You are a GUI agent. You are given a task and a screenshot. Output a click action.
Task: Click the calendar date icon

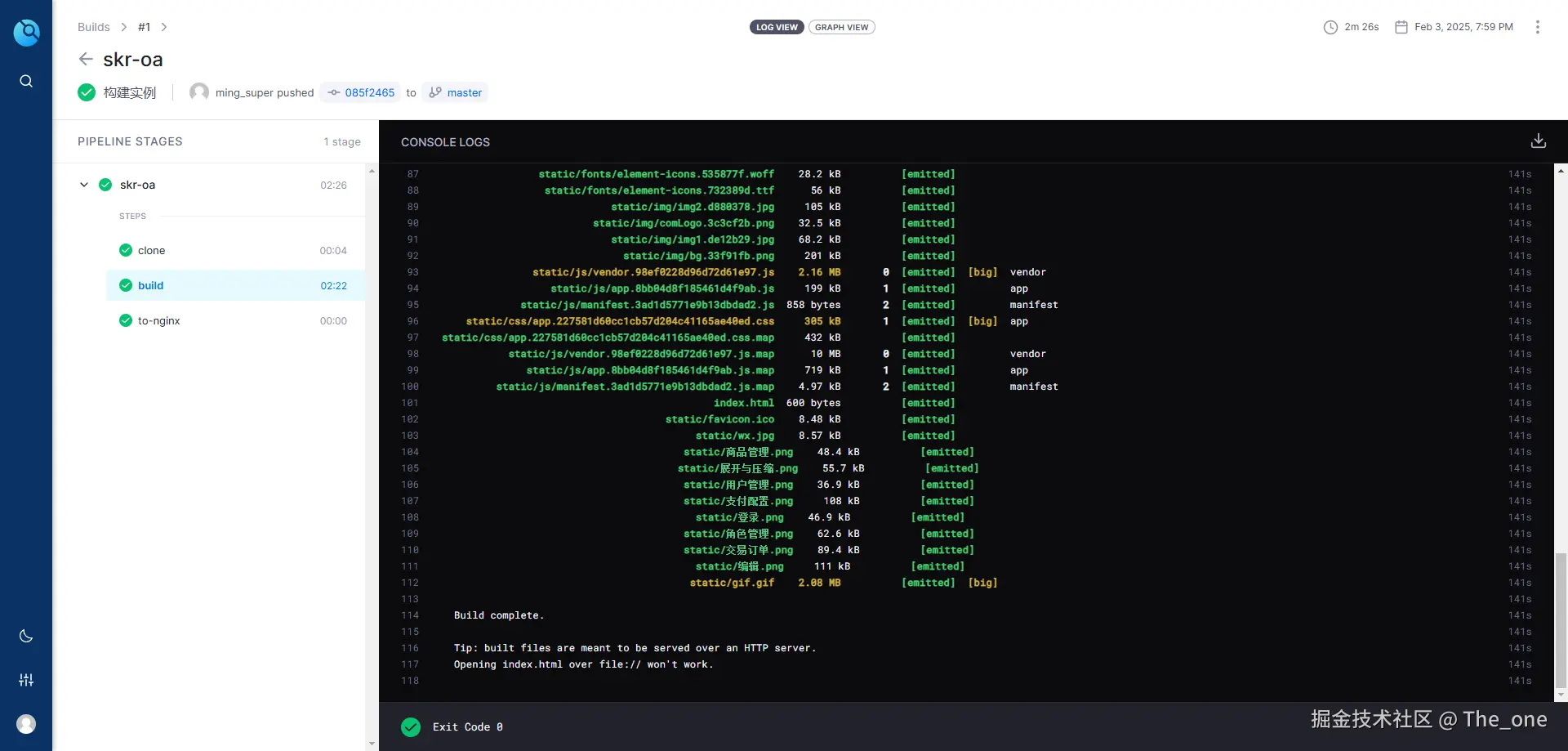tap(1401, 27)
